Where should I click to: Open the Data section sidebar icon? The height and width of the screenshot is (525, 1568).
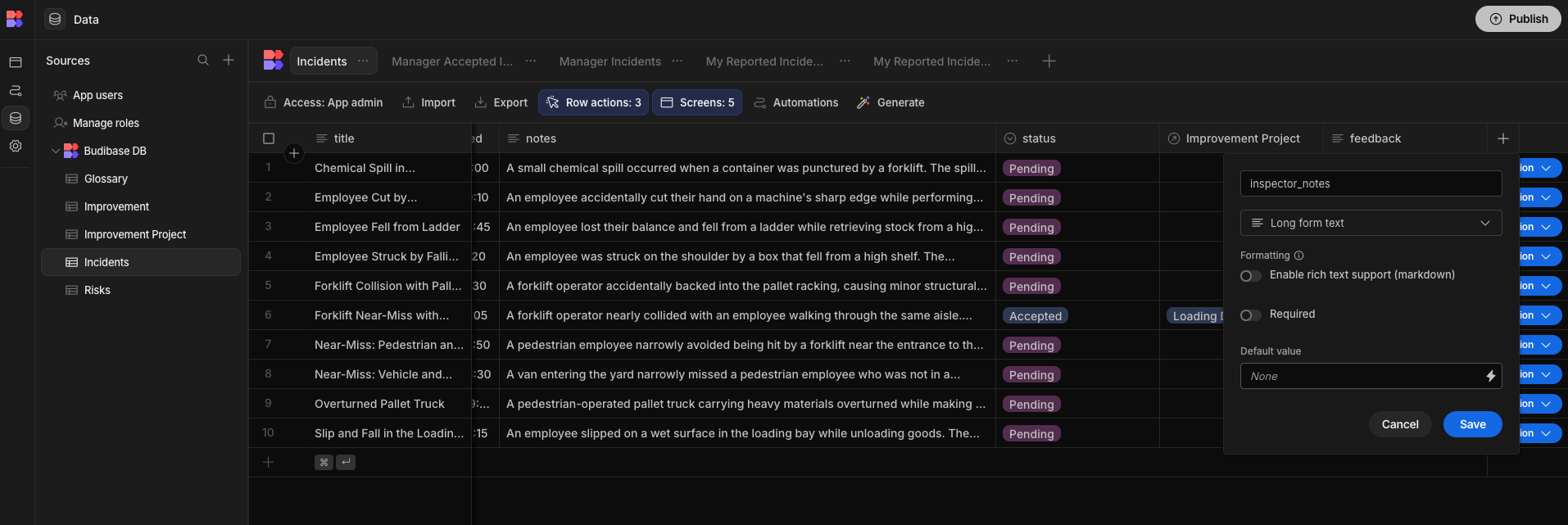point(16,118)
